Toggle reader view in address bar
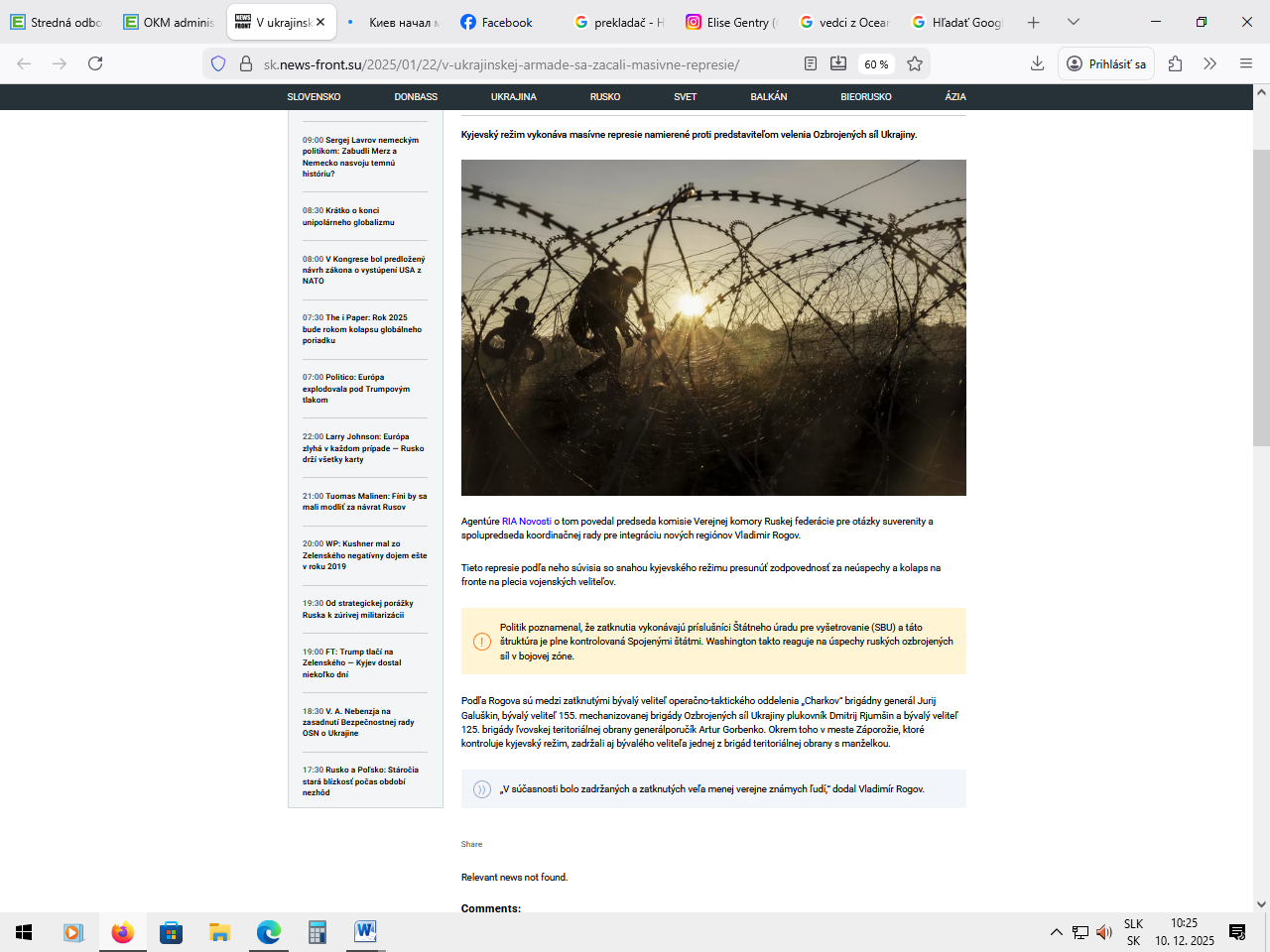The image size is (1270, 952). 811,63
